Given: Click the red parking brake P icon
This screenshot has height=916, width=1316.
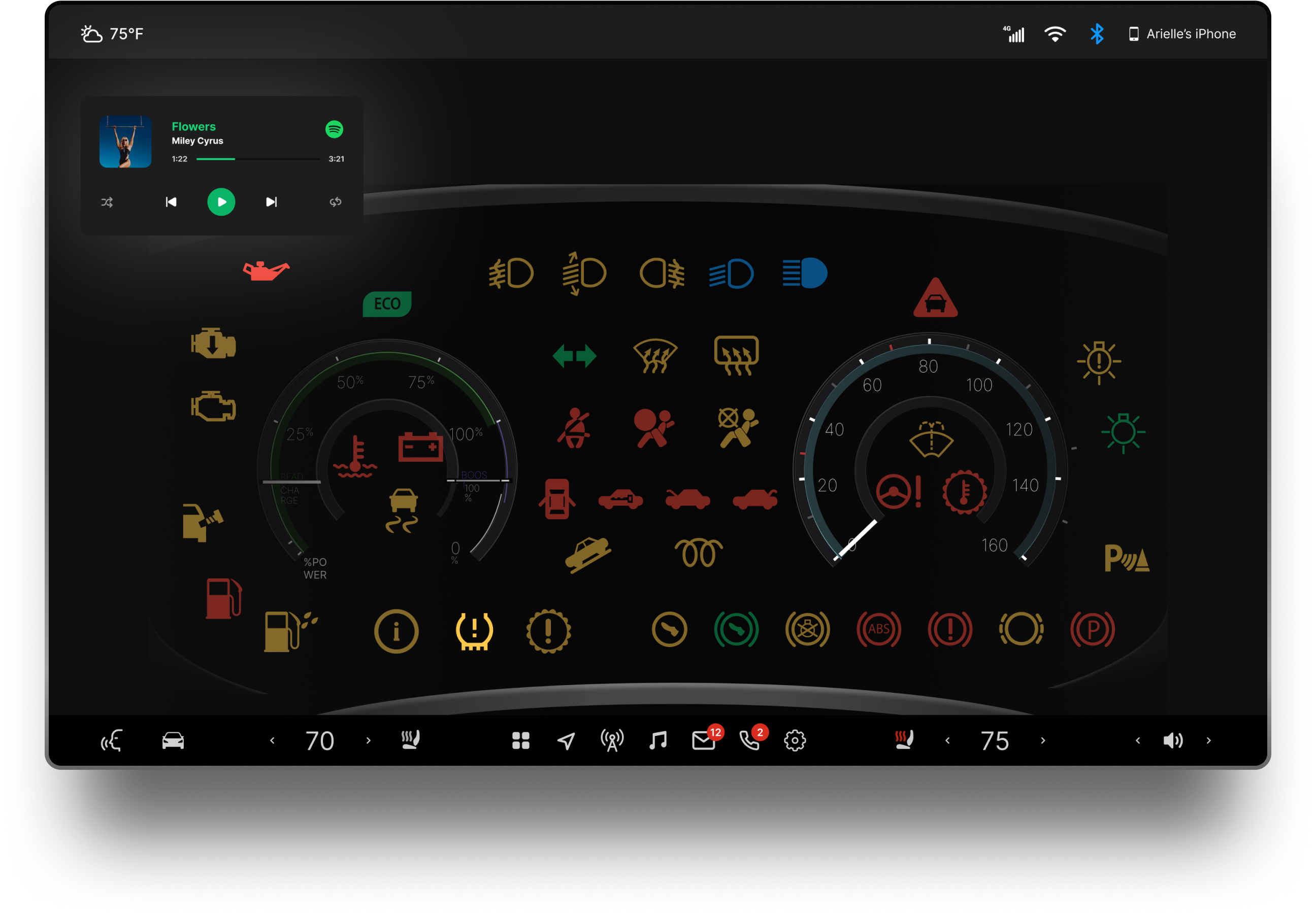Looking at the screenshot, I should pyautogui.click(x=1092, y=629).
